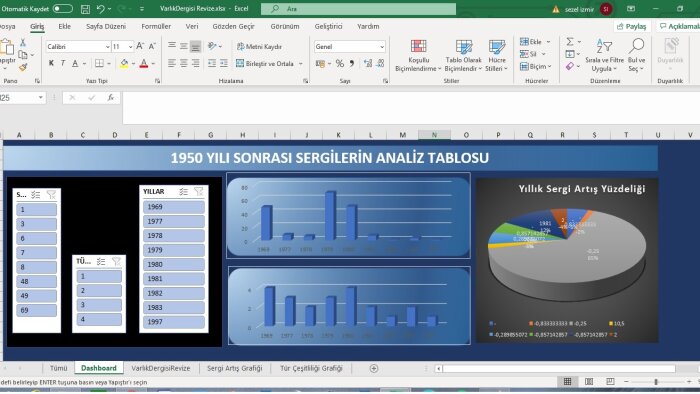This screenshot has width=700, height=394.
Task: Open the font size dropdown
Action: [x=130, y=46]
